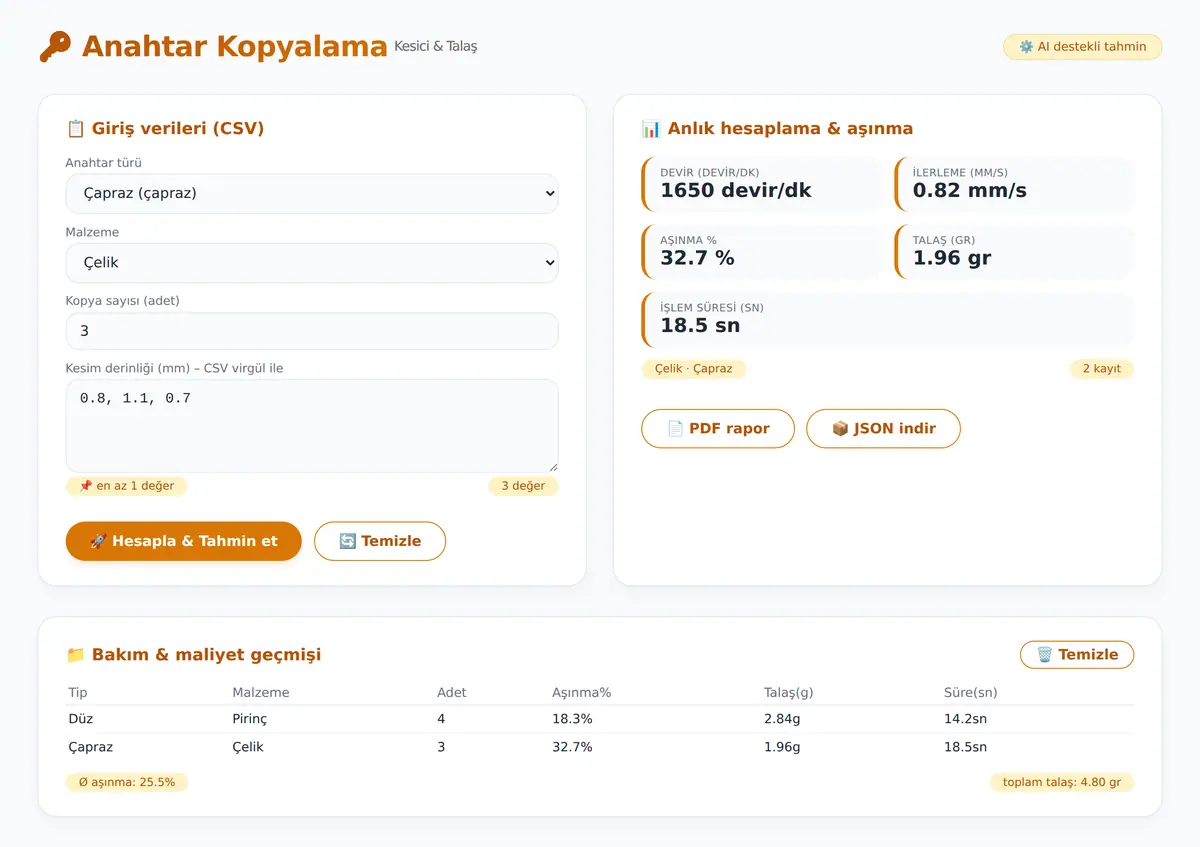The height and width of the screenshot is (847, 1200).
Task: Click the Kesici & Talaş subtitle
Action: coord(436,46)
